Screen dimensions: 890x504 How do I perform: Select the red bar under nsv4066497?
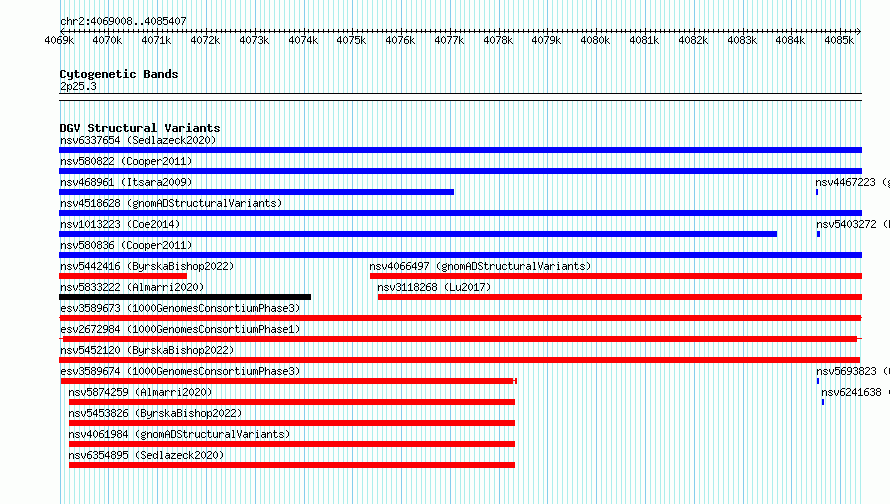pos(616,276)
